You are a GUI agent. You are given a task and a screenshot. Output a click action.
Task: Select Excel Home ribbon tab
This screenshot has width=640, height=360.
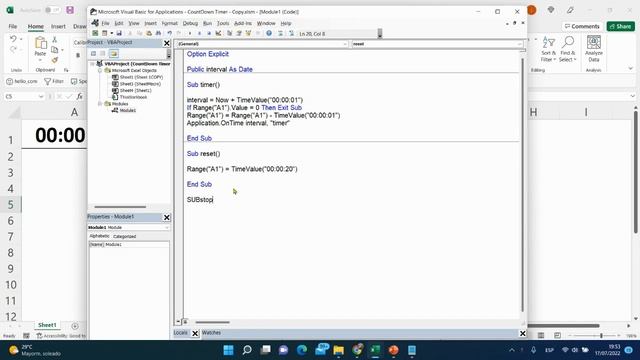point(36,26)
